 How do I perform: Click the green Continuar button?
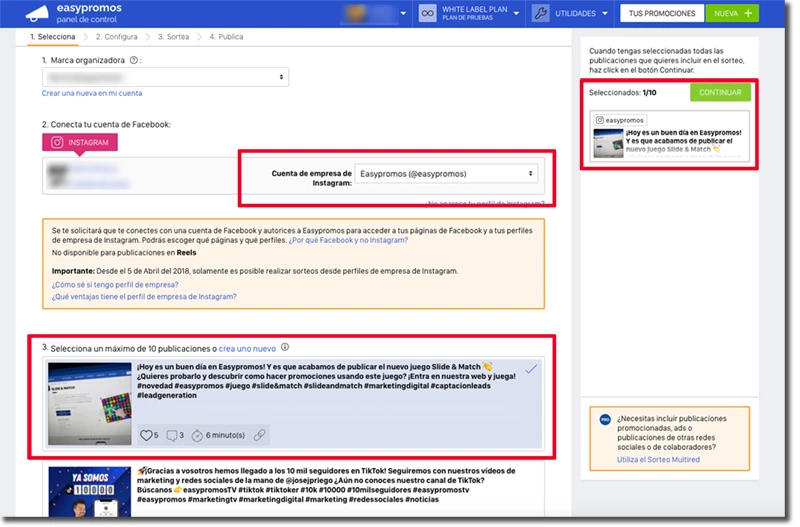tap(720, 92)
